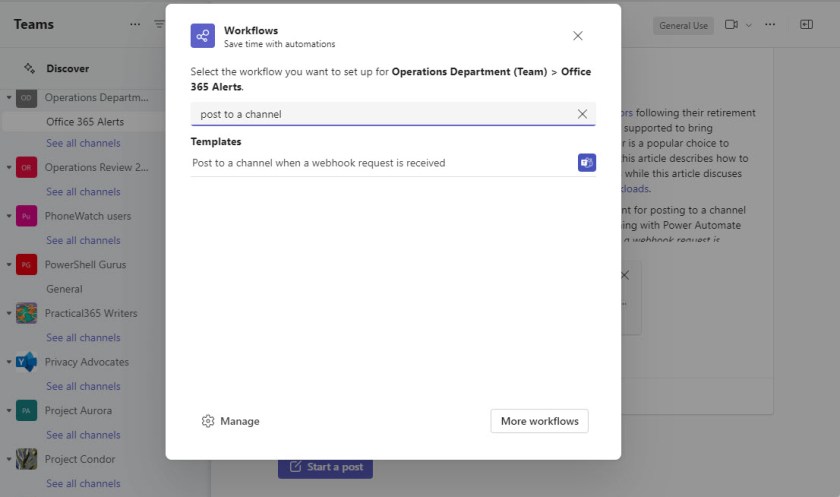The width and height of the screenshot is (840, 497).
Task: Collapse the PowerShell Gurus team
Action: coord(9,265)
